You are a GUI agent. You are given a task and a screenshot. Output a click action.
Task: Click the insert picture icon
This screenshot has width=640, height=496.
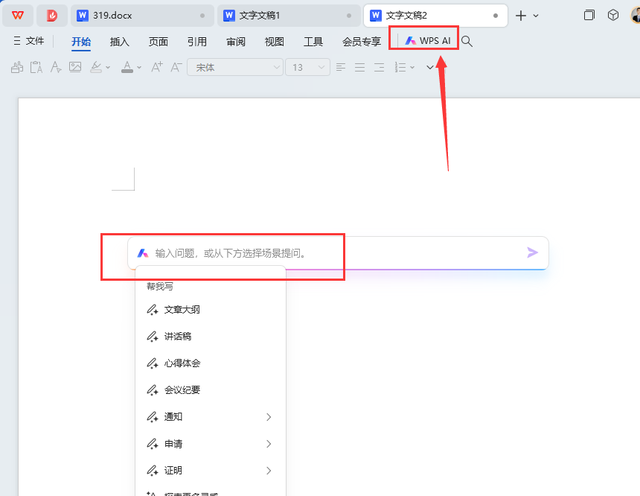pyautogui.click(x=75, y=67)
